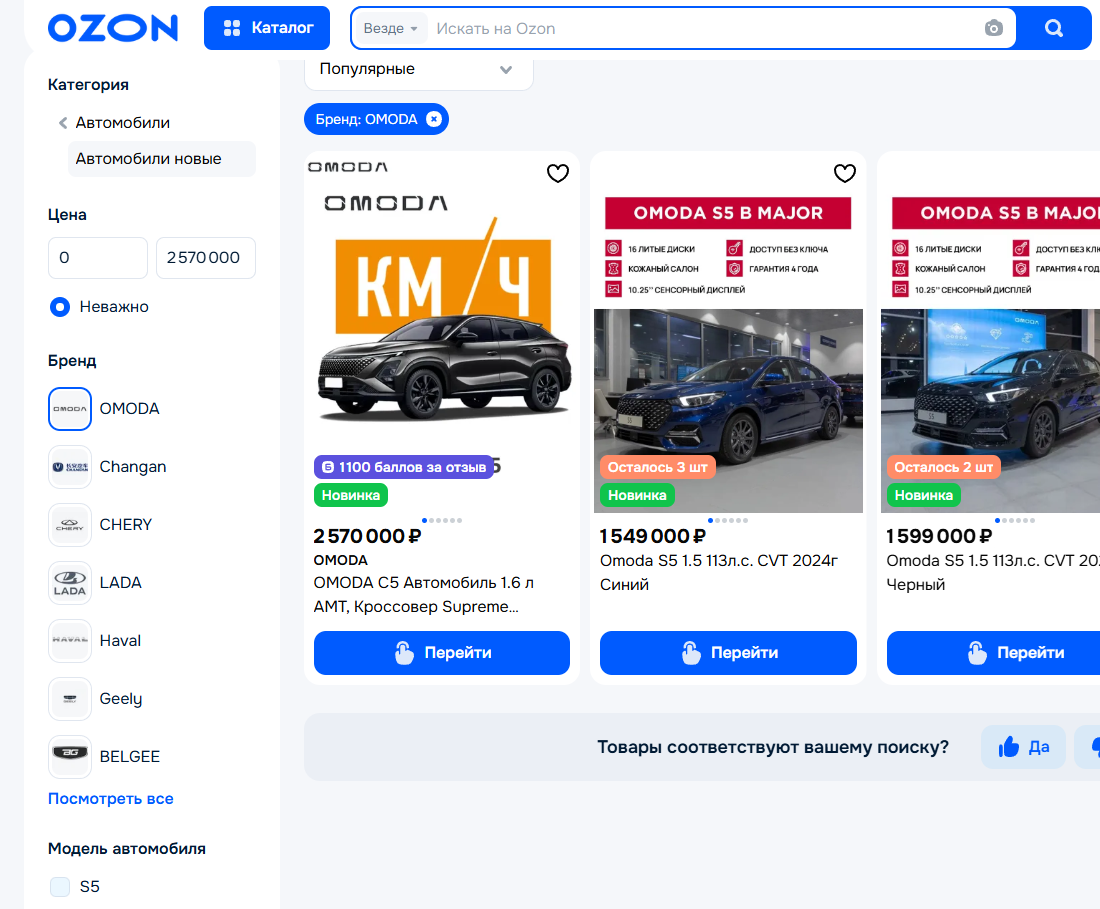The width and height of the screenshot is (1100, 909).
Task: Select the Changan brand logo
Action: pos(70,467)
